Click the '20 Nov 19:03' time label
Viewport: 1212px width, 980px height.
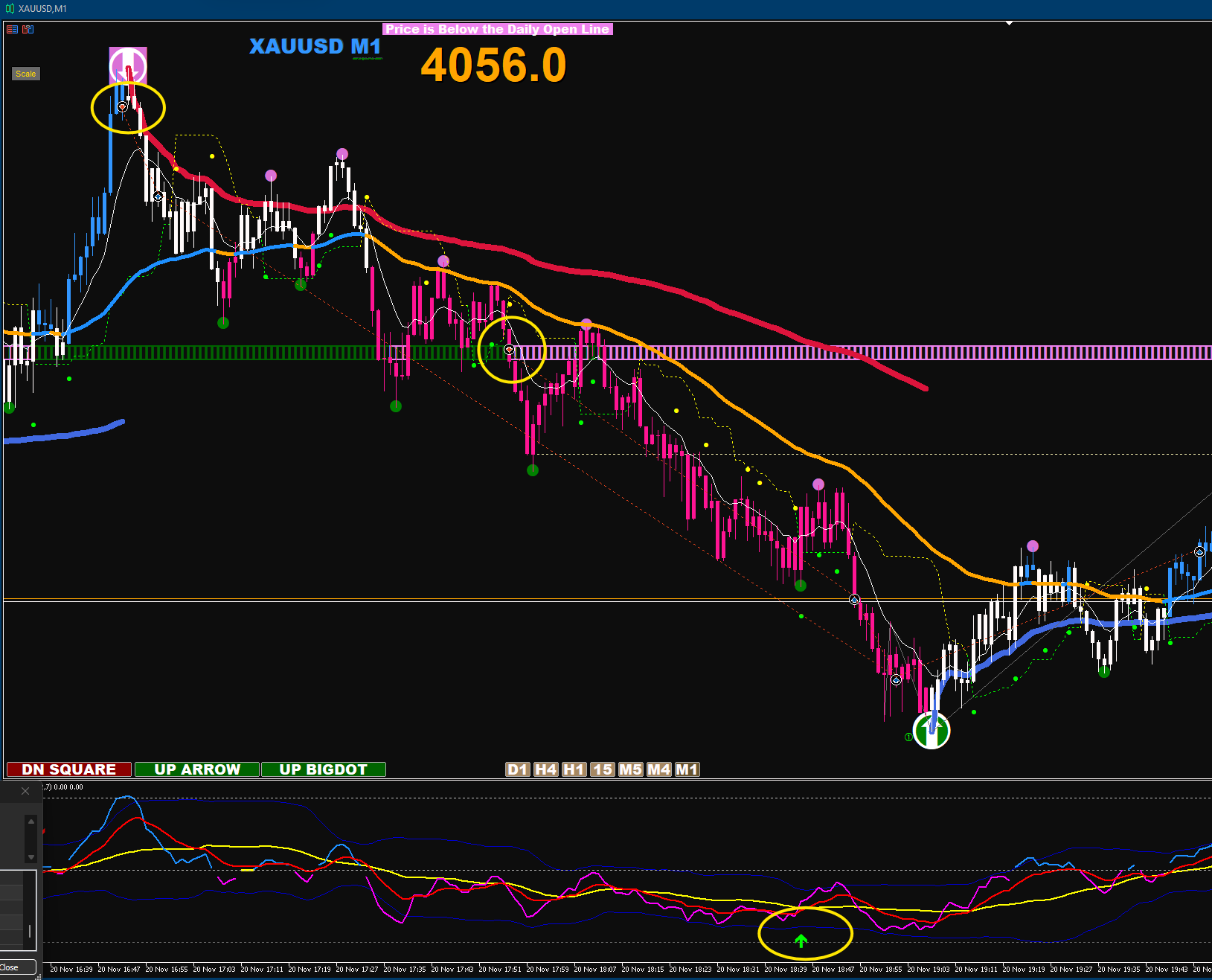click(x=929, y=969)
